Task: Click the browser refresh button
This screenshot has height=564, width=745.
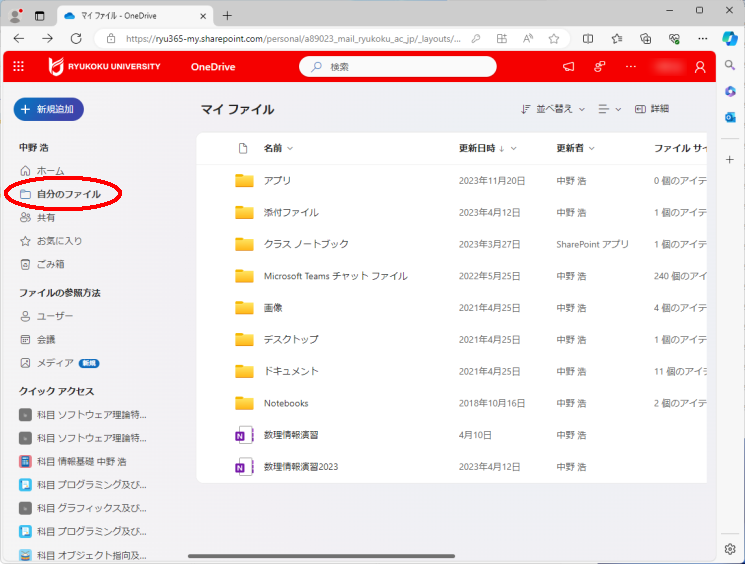Action: 76,38
